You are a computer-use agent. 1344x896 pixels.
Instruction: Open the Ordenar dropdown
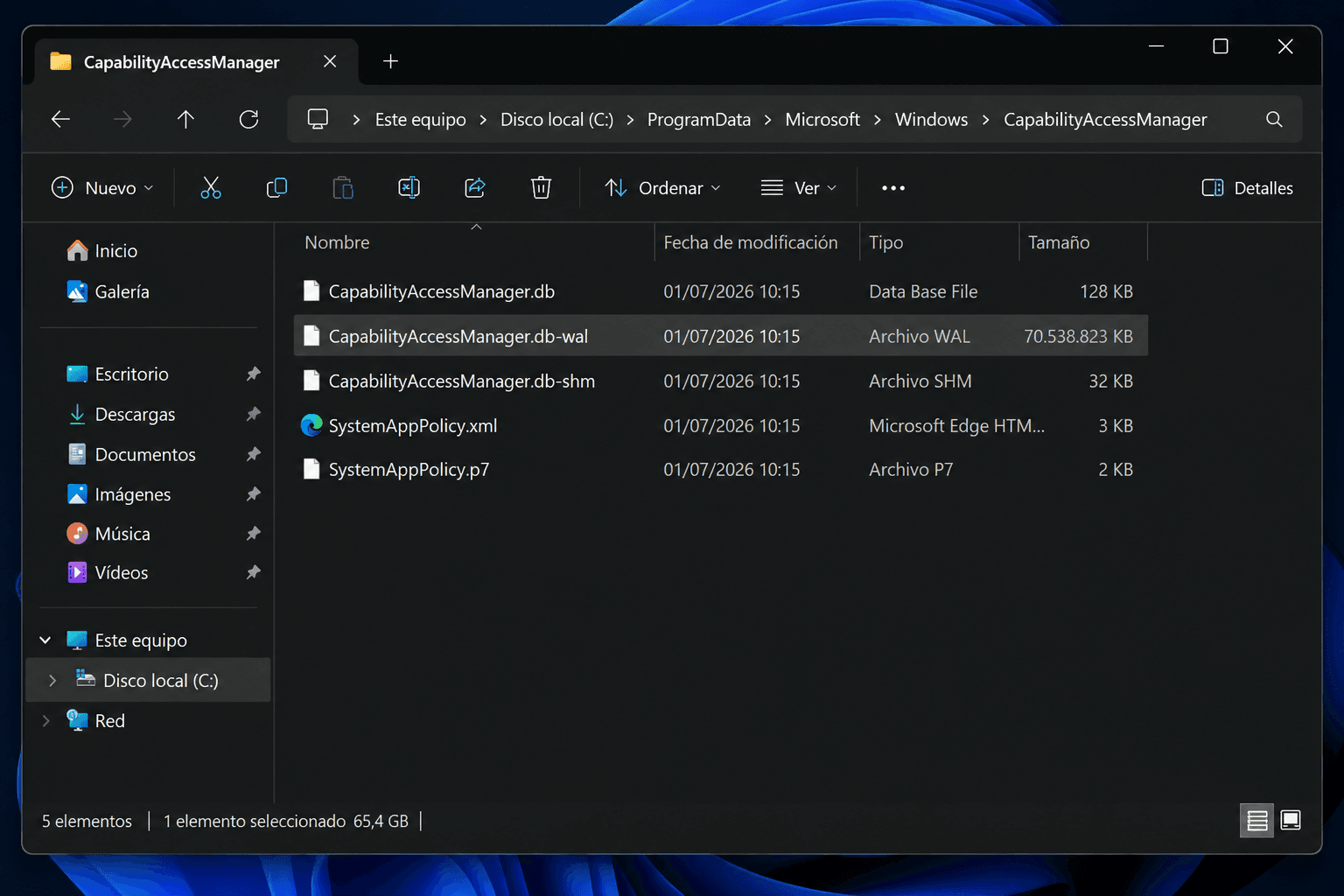pyautogui.click(x=662, y=188)
